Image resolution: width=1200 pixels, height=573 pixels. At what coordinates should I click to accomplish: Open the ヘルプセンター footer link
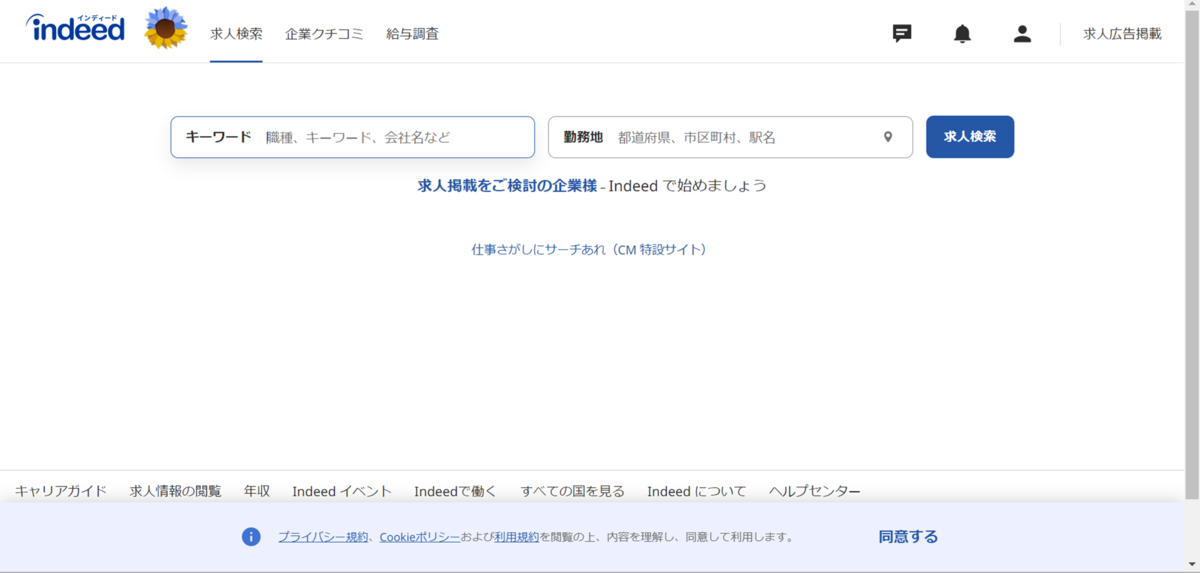tap(815, 491)
